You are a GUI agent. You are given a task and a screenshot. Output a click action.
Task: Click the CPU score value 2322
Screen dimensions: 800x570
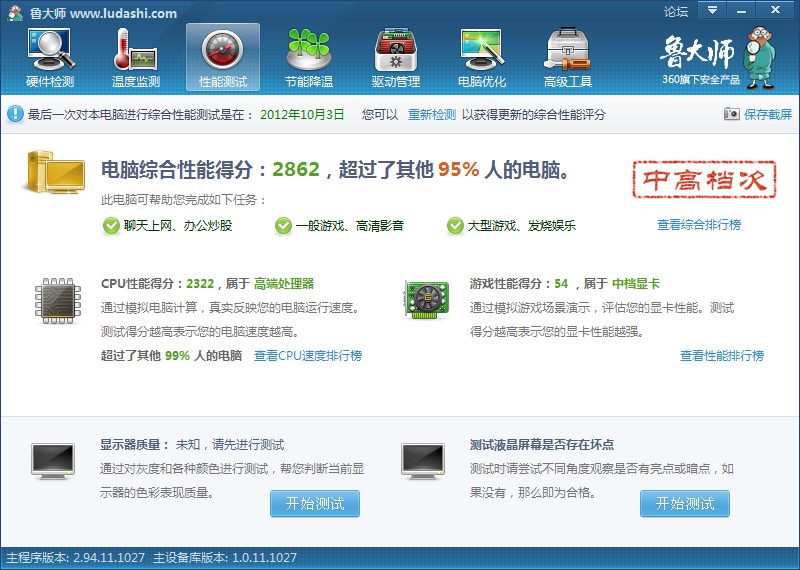pyautogui.click(x=200, y=283)
